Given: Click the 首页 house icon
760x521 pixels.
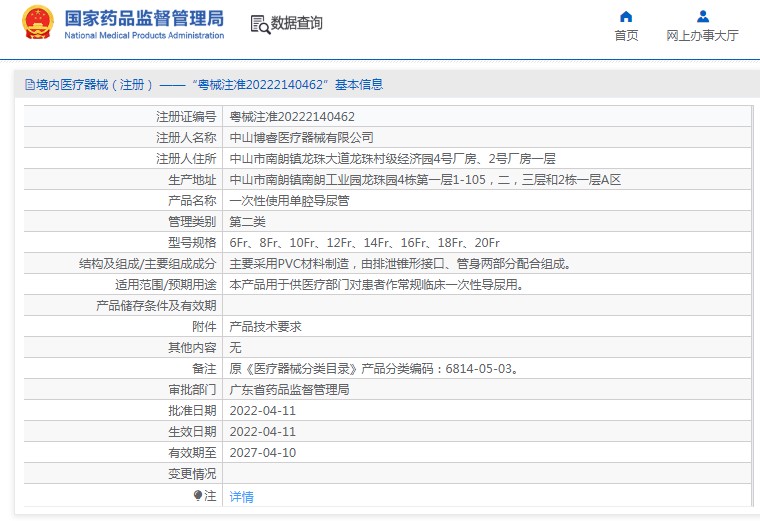Looking at the screenshot, I should pos(626,16).
